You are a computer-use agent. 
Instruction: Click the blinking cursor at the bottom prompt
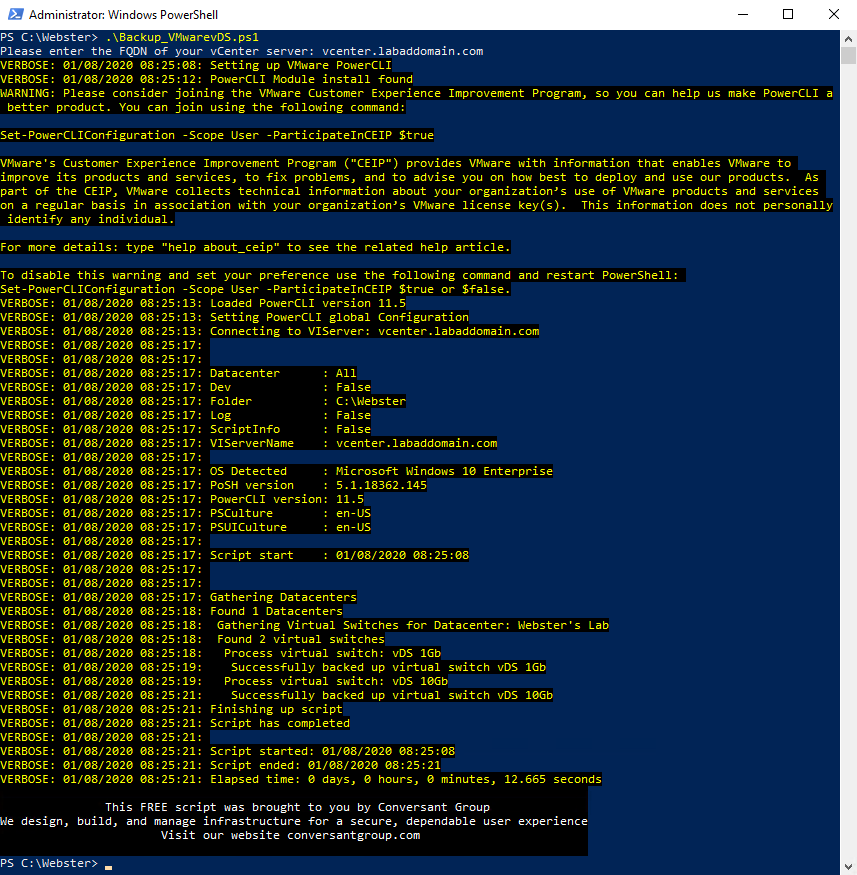(108, 864)
